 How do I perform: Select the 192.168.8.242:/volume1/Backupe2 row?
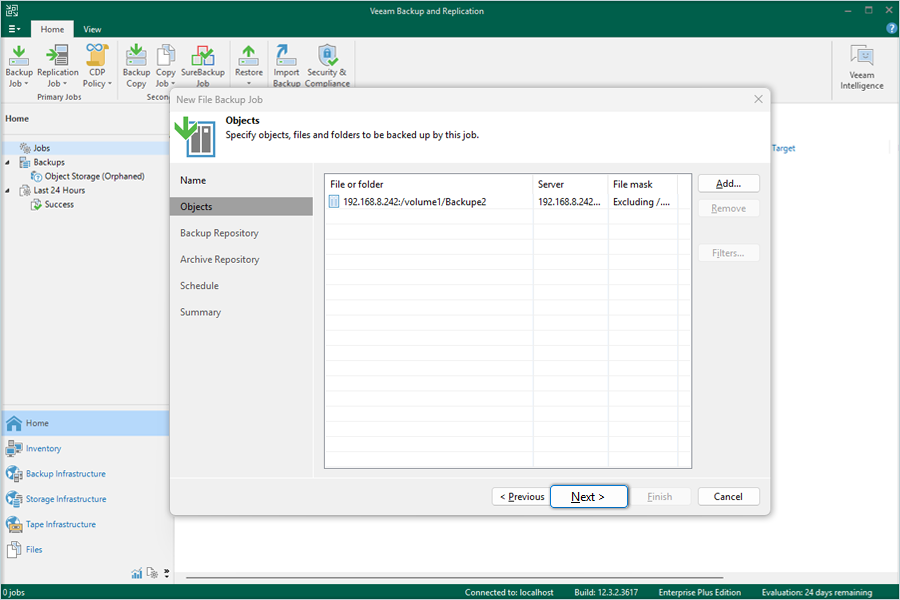(507, 202)
